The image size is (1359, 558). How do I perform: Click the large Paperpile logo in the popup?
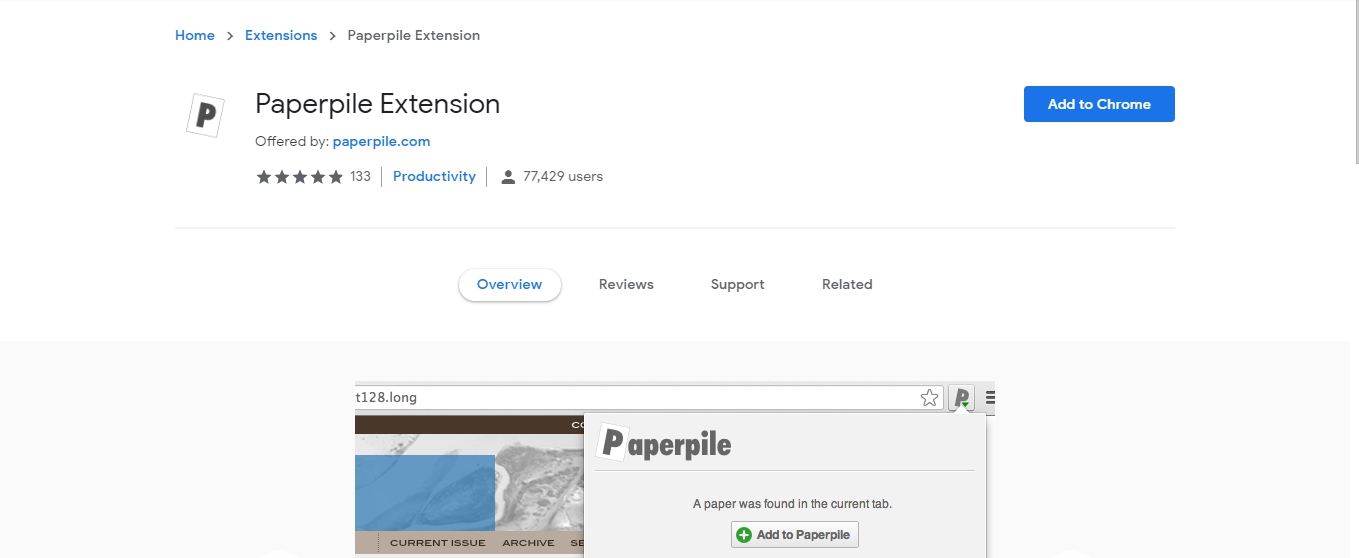click(x=664, y=443)
